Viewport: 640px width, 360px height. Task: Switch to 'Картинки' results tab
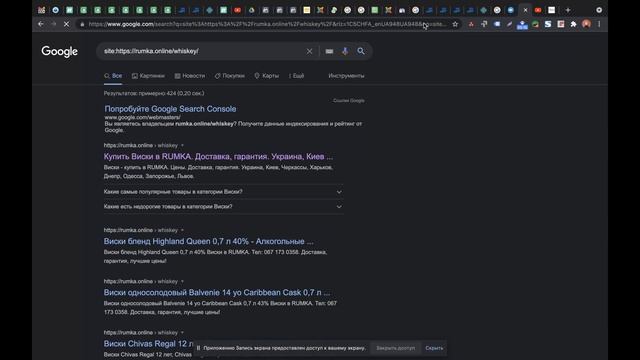tap(148, 76)
